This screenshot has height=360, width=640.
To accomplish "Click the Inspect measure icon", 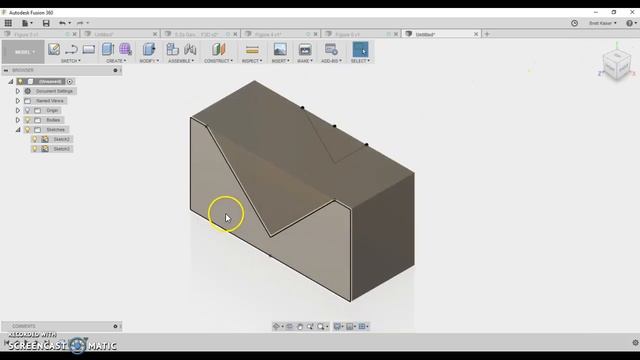I will click(x=252, y=50).
